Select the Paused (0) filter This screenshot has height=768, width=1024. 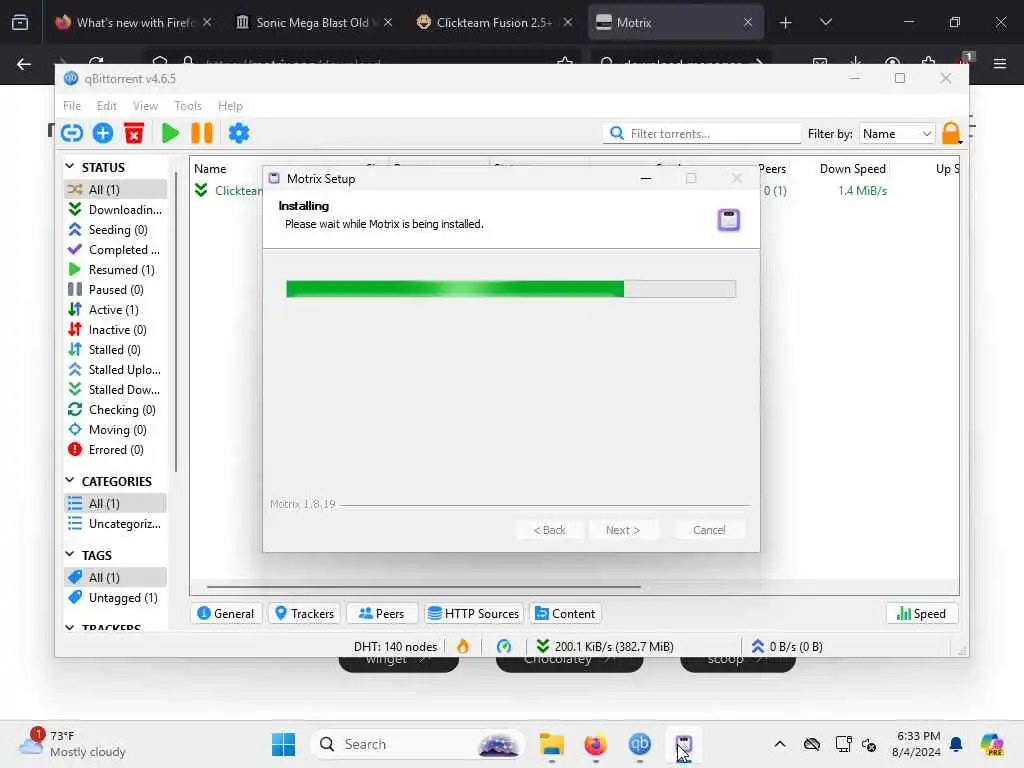tap(116, 290)
